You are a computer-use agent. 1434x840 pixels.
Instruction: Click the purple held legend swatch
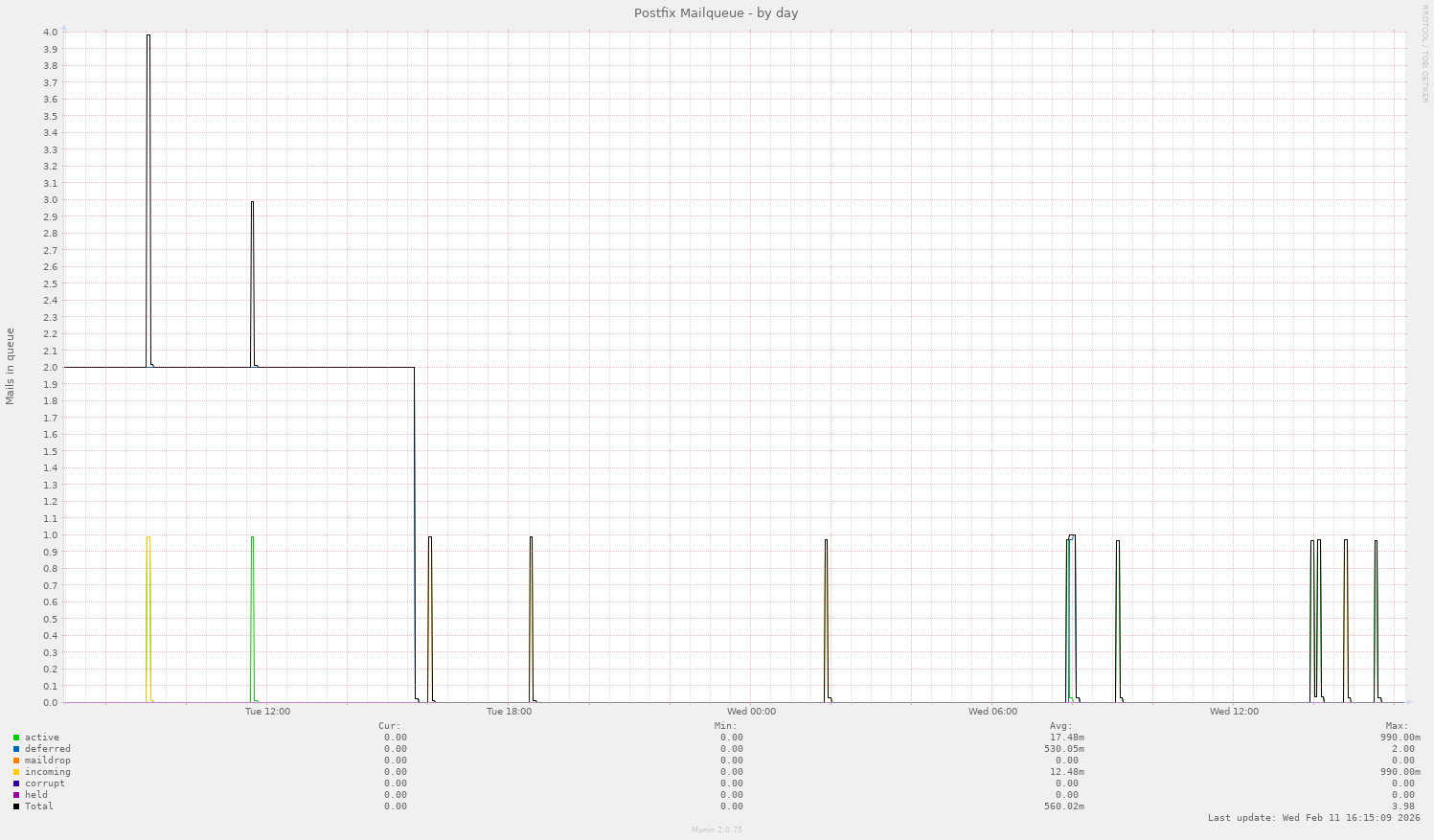tap(14, 795)
